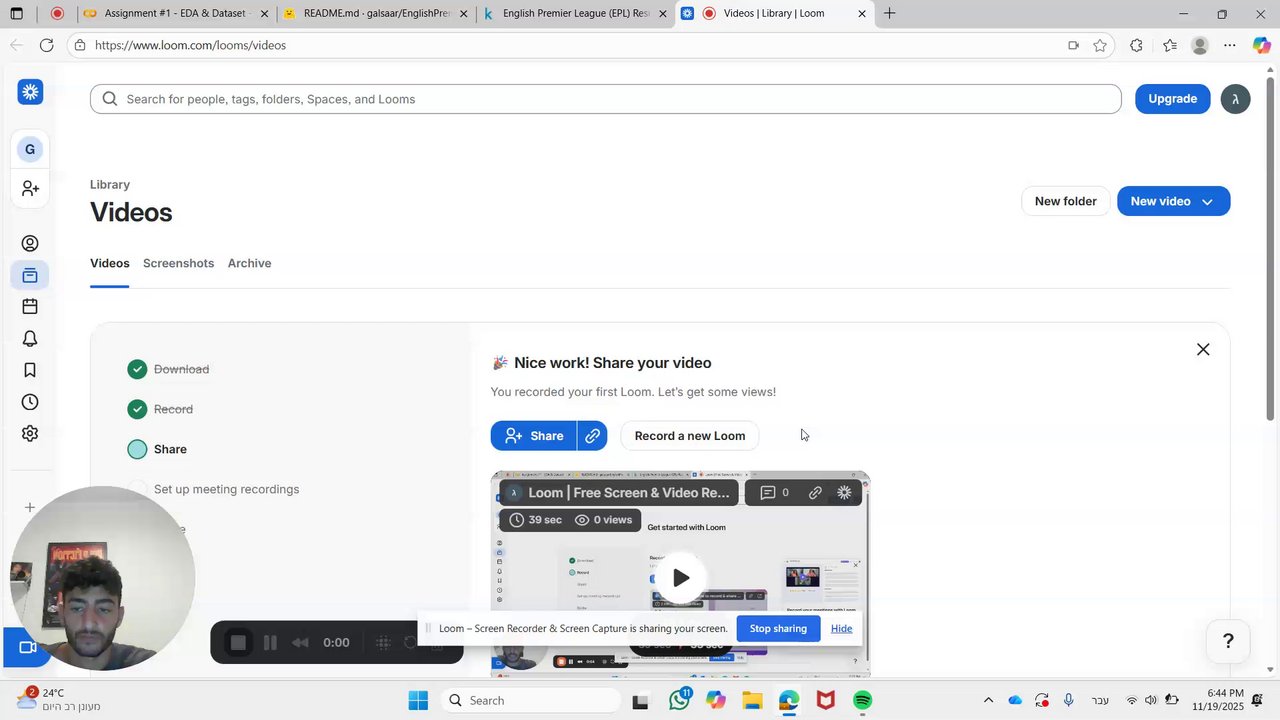The image size is (1280, 720).
Task: Open browser extensions puzzle icon
Action: (x=1136, y=45)
